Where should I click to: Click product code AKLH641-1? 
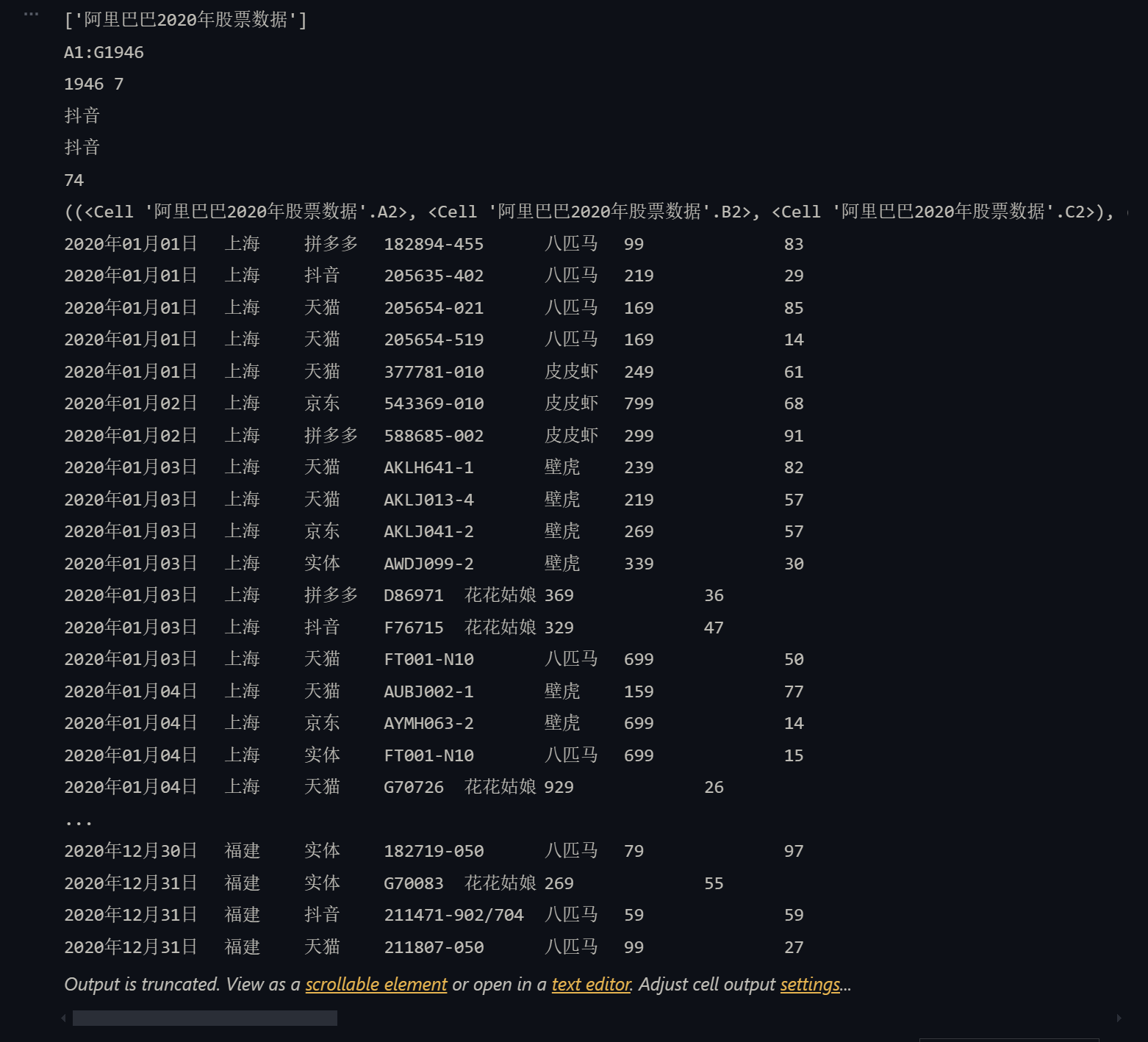(x=428, y=467)
